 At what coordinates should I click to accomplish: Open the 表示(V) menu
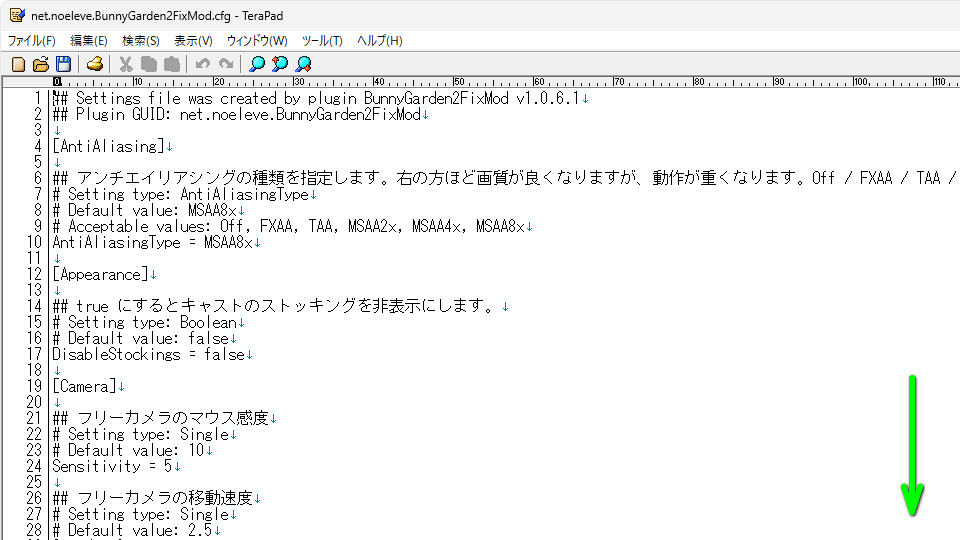tap(193, 41)
